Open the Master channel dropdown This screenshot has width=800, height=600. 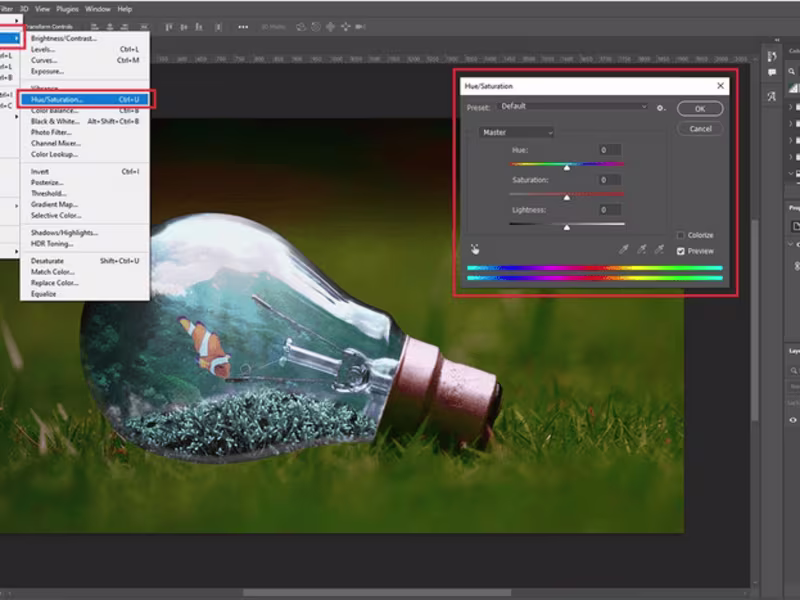pos(516,132)
